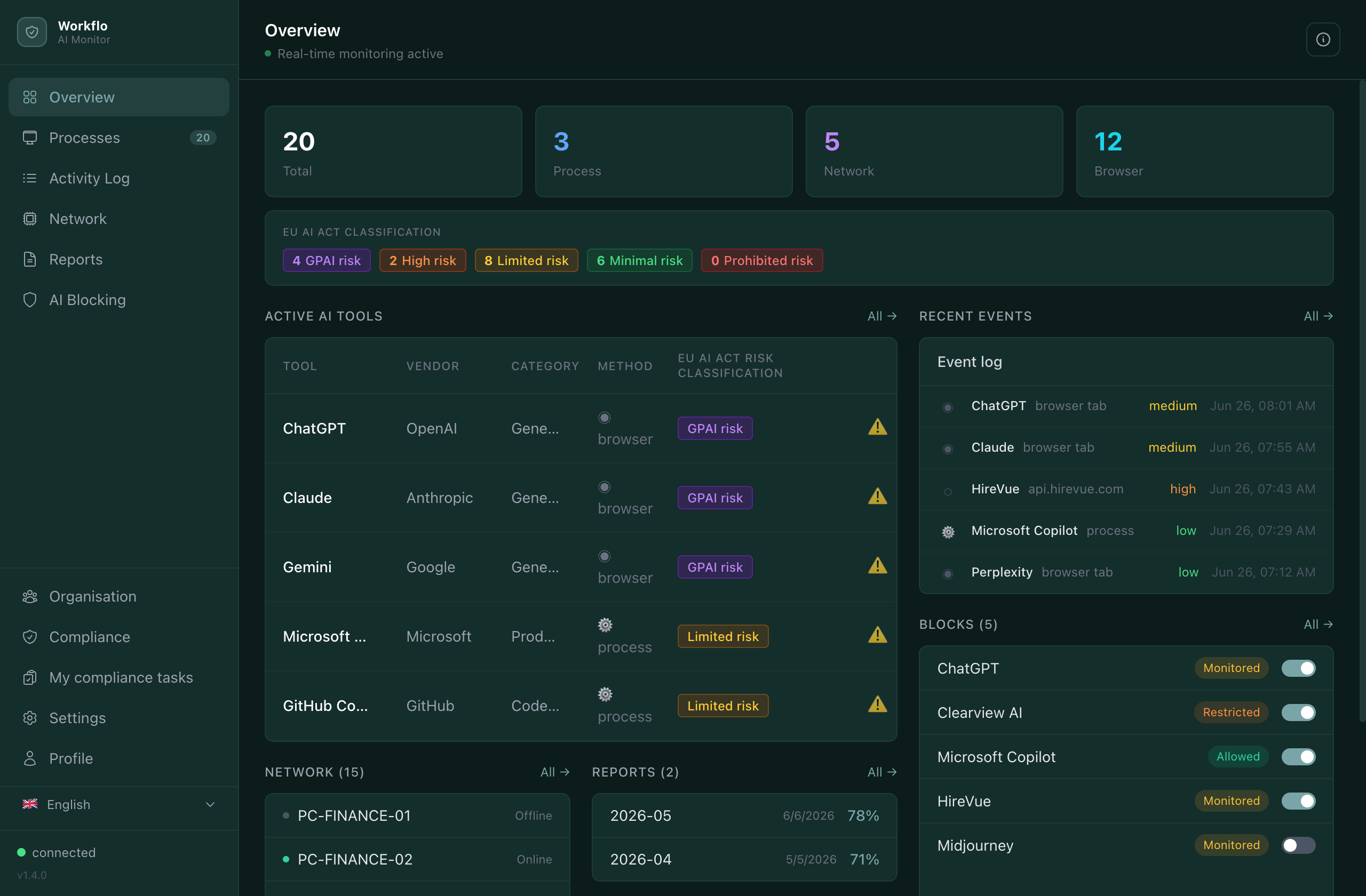Navigate to Reports in sidebar

pos(119,259)
